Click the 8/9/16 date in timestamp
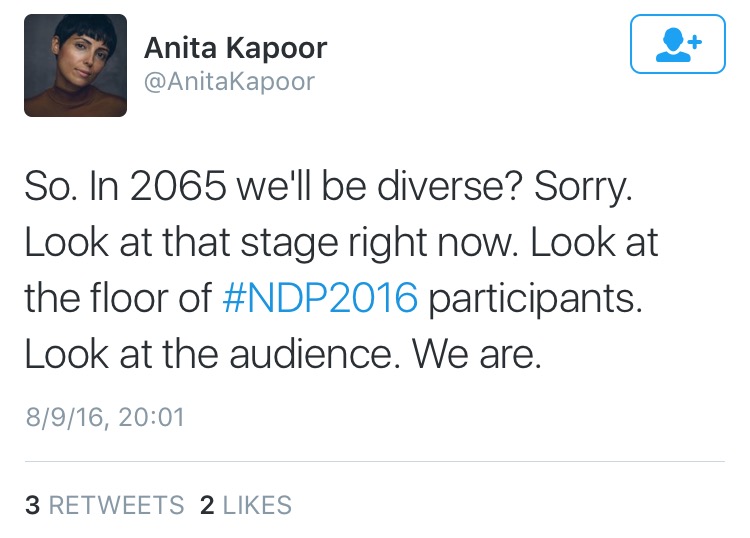Screen dimensions: 750x538 (65, 416)
